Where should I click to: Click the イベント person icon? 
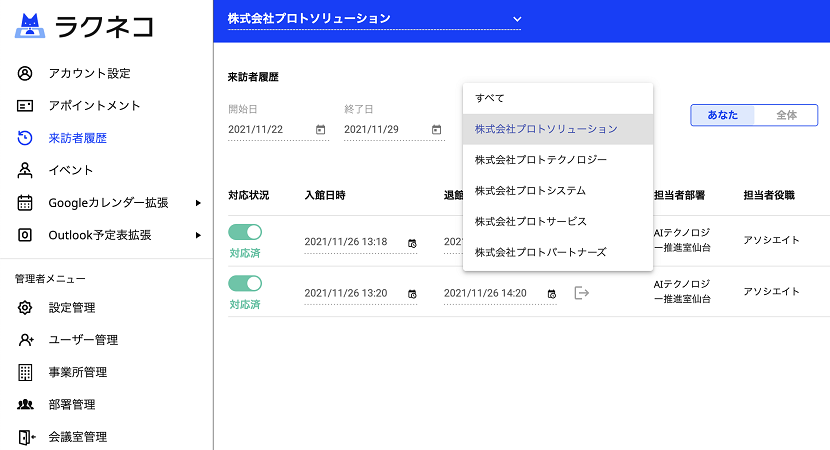[25, 170]
